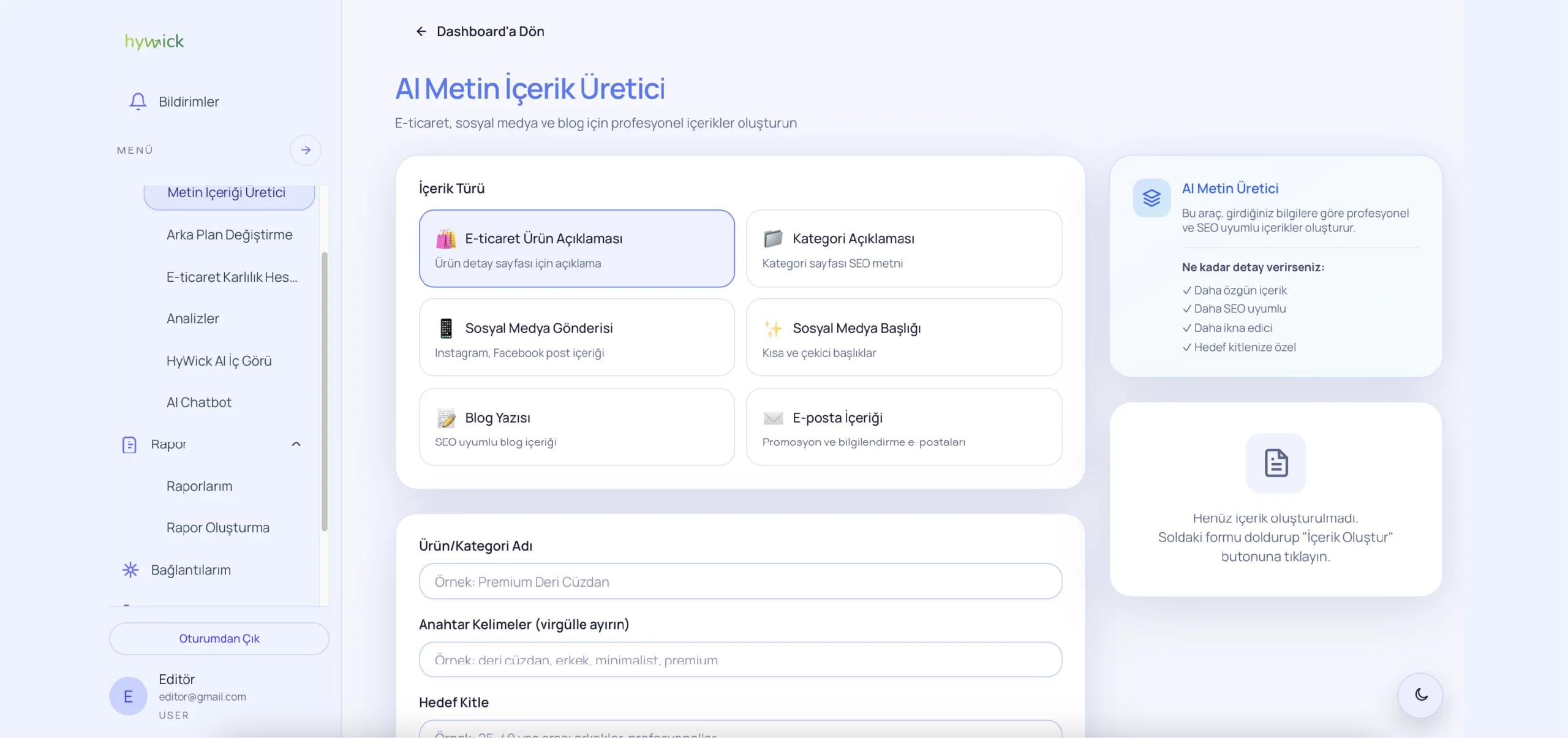
Task: Click the menu collapse arrow button
Action: click(305, 150)
